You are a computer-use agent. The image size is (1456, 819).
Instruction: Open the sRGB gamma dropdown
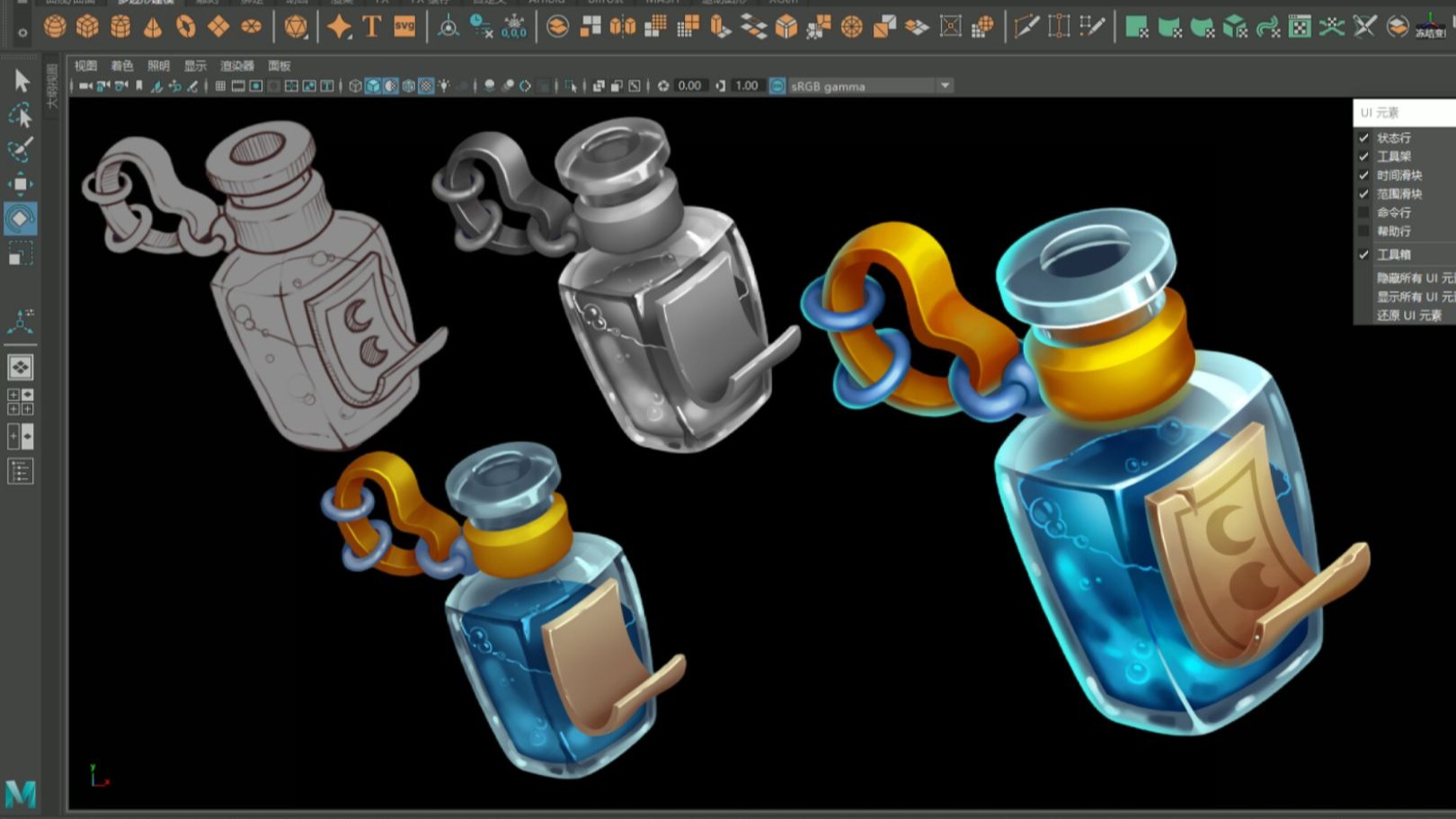point(945,86)
